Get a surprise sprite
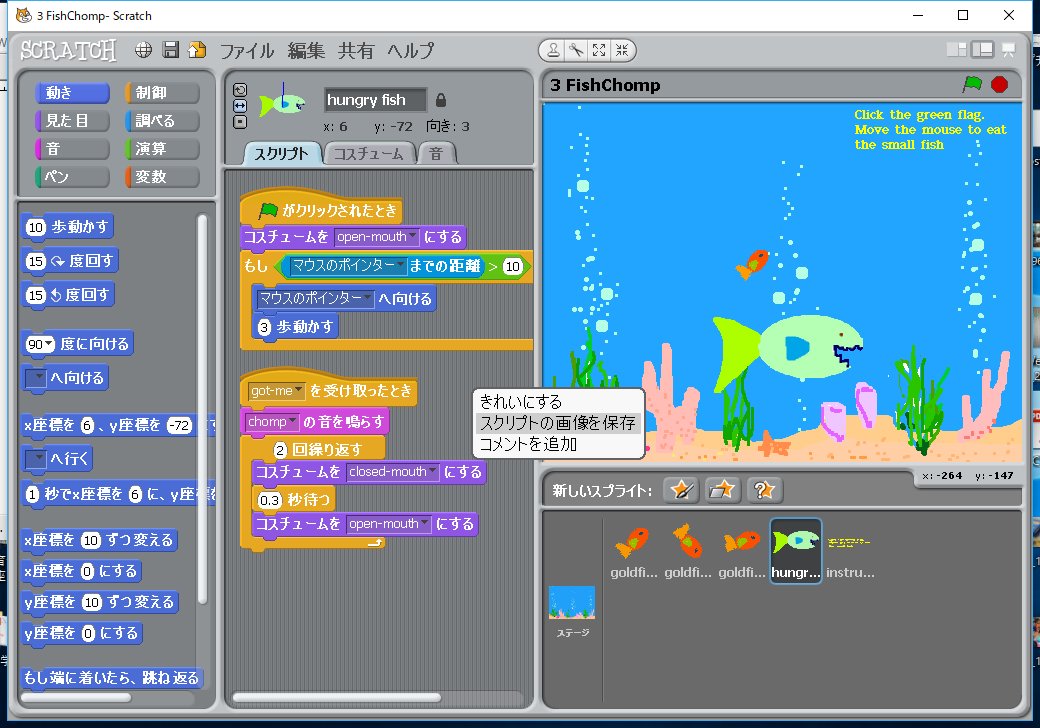The height and width of the screenshot is (728, 1040). pyautogui.click(x=764, y=491)
